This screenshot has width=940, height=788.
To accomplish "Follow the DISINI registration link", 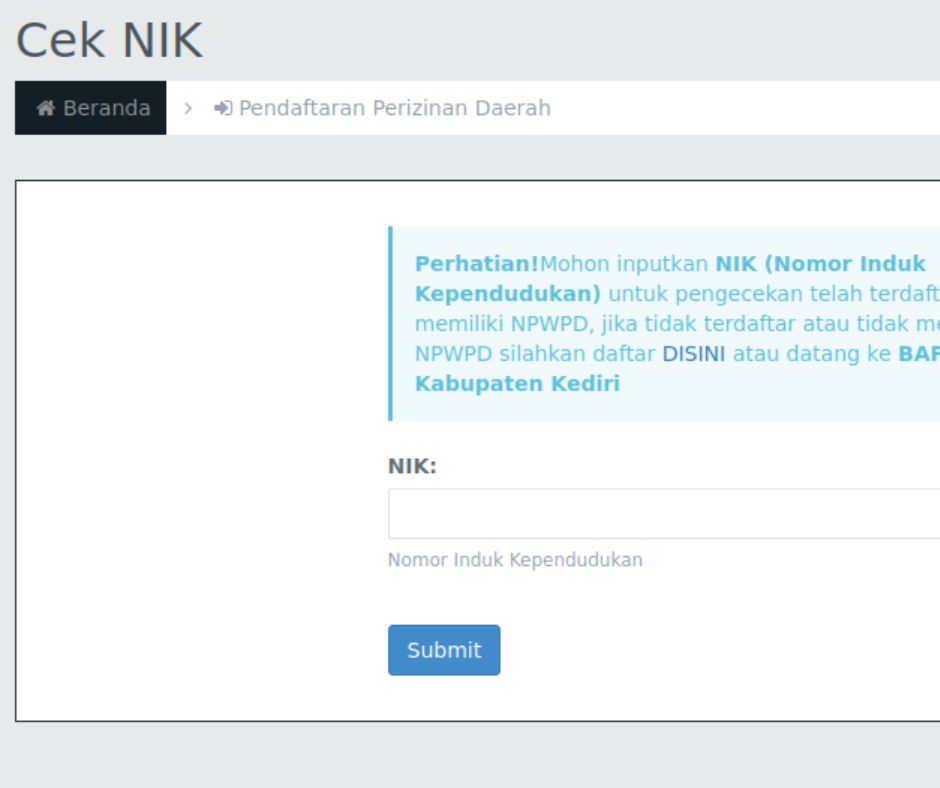I will (x=694, y=354).
